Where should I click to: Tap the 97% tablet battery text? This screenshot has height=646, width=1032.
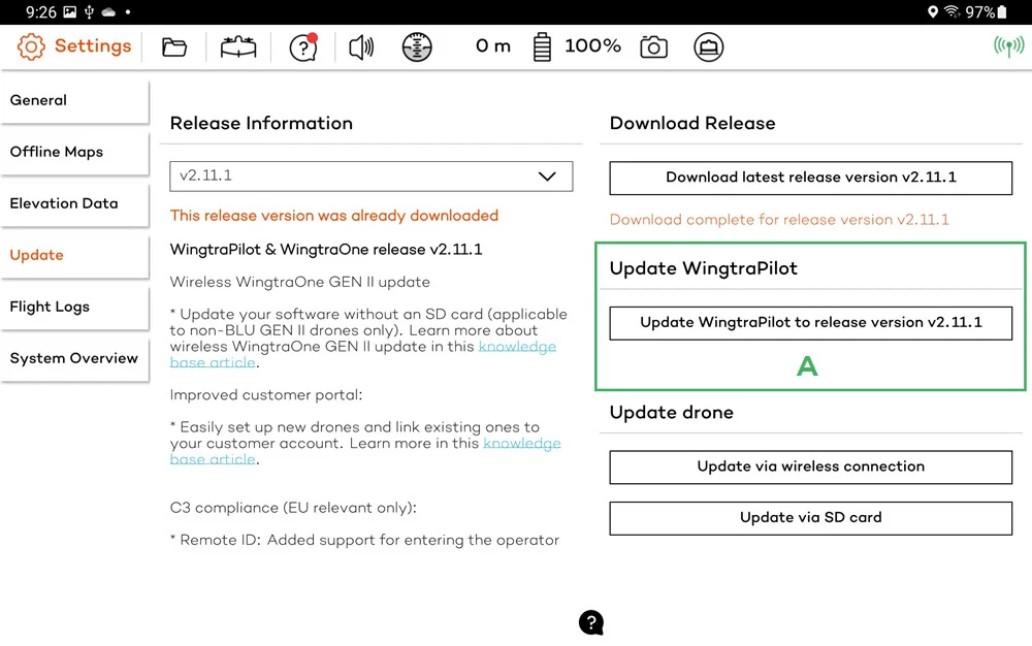tap(979, 12)
